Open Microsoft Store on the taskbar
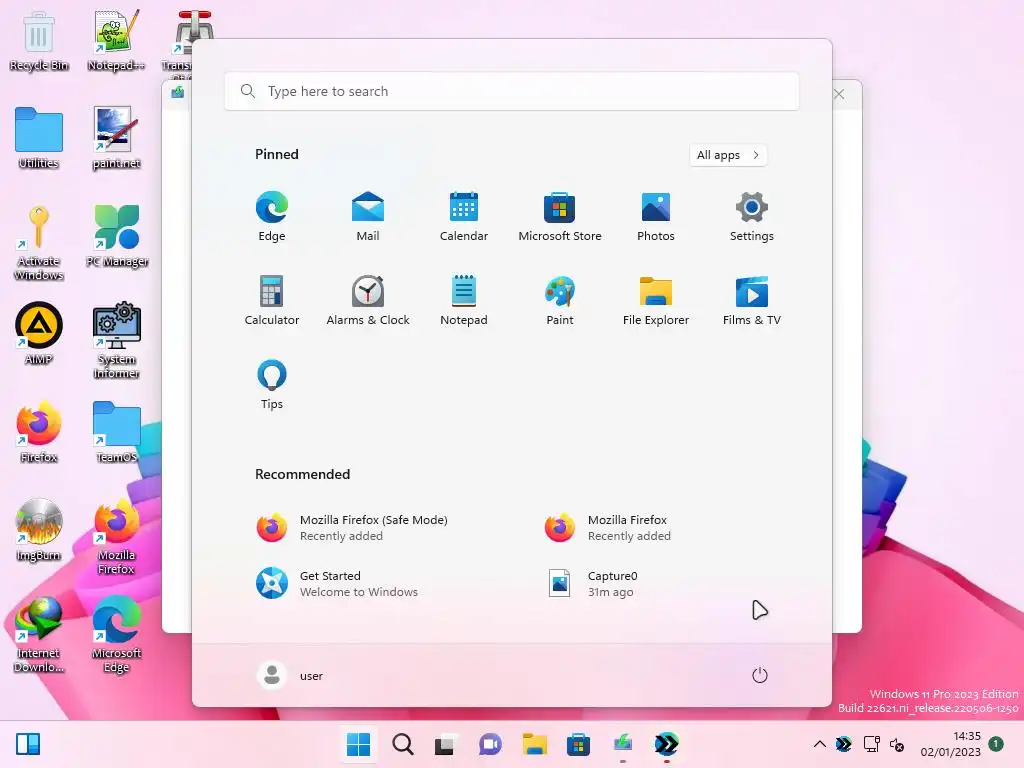 tap(578, 744)
